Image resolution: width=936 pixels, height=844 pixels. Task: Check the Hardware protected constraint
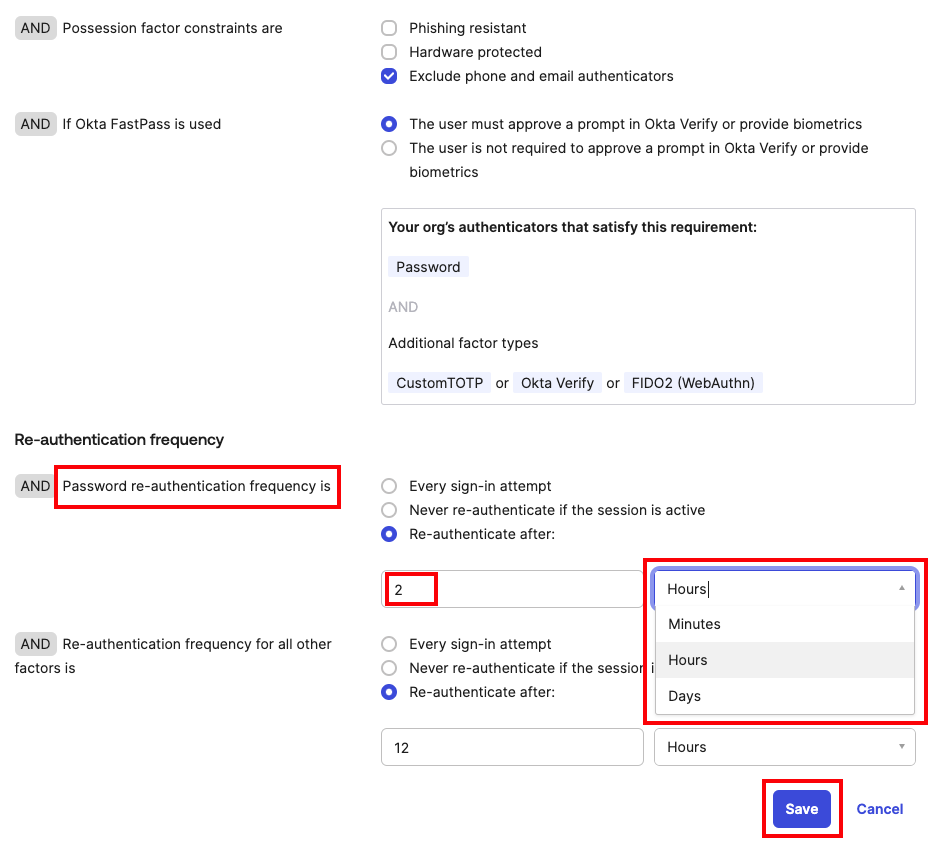tap(388, 52)
